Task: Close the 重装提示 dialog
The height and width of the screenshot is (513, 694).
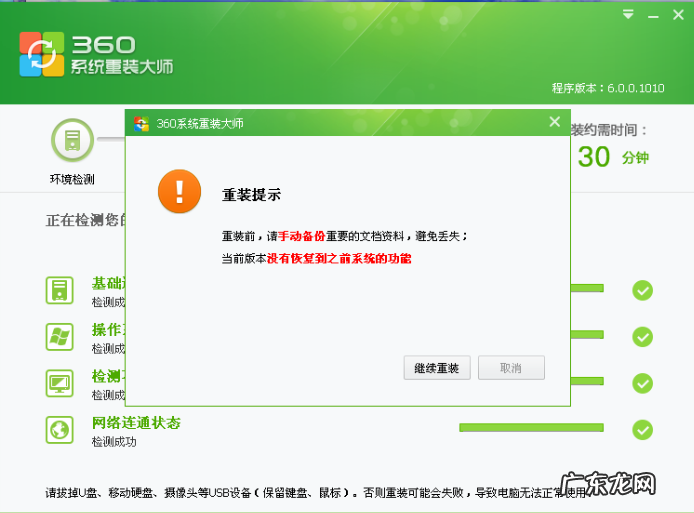Action: [555, 122]
